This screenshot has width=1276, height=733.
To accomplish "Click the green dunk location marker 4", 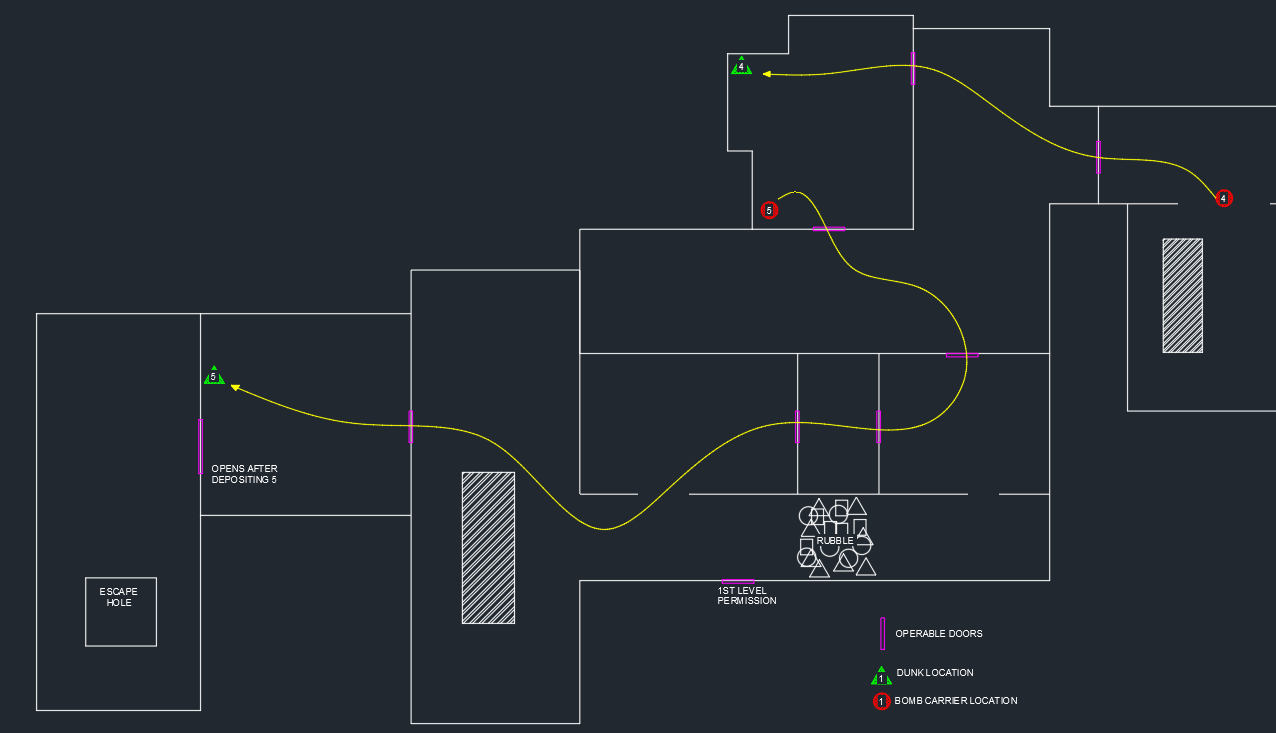I will point(741,67).
